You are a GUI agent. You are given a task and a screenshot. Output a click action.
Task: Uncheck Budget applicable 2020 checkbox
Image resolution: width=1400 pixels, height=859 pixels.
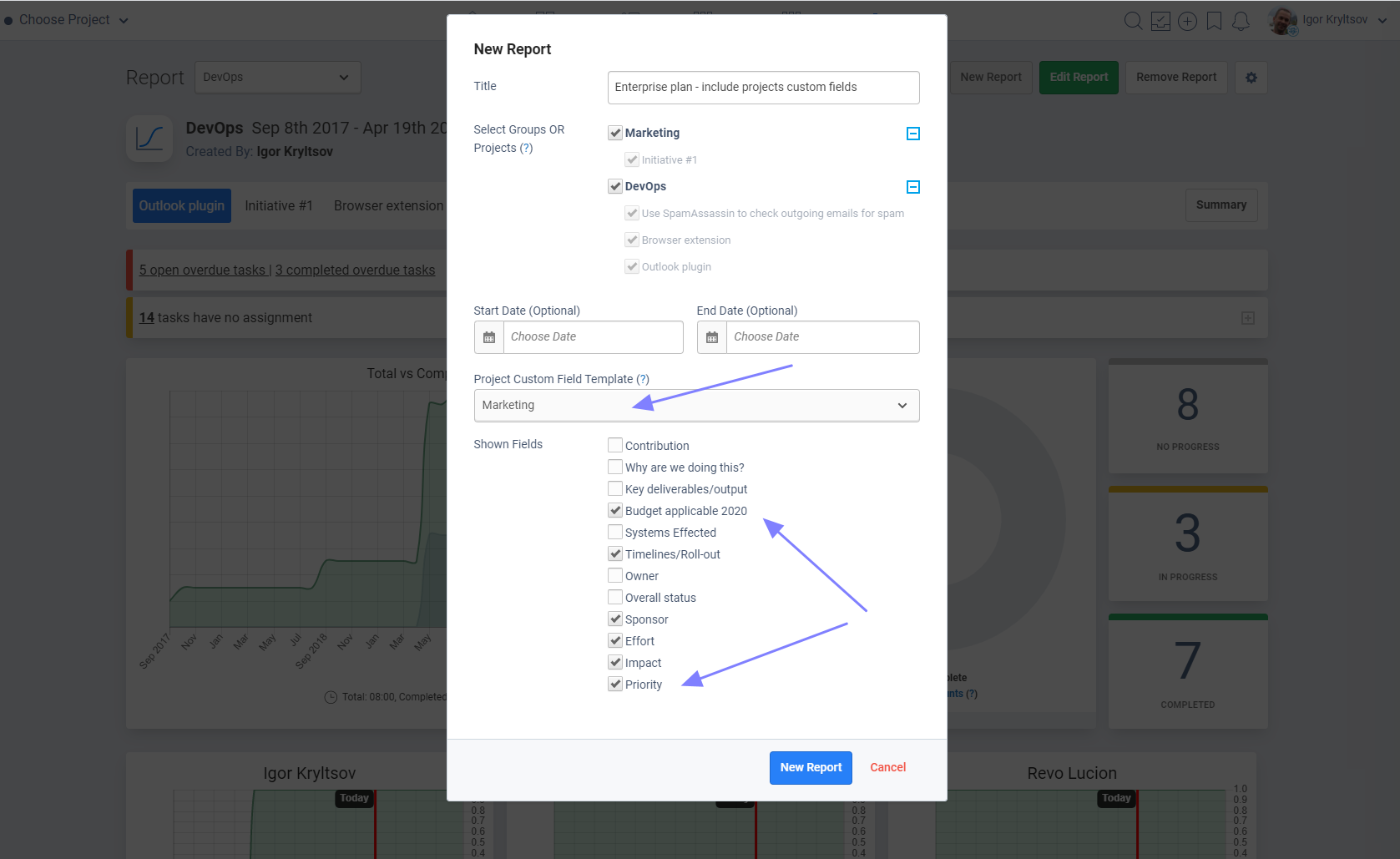(615, 510)
